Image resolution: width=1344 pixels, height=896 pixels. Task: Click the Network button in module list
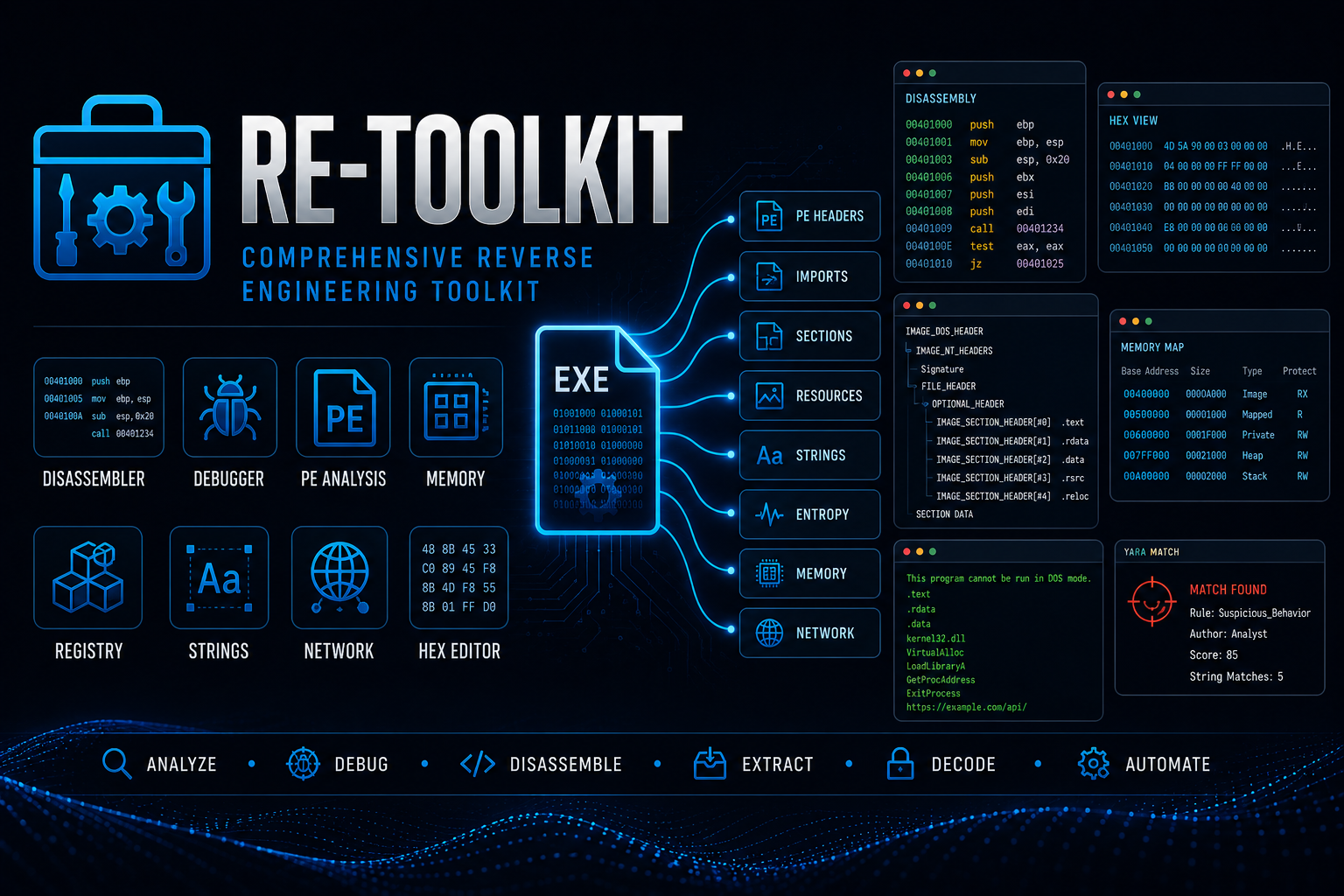[809, 633]
